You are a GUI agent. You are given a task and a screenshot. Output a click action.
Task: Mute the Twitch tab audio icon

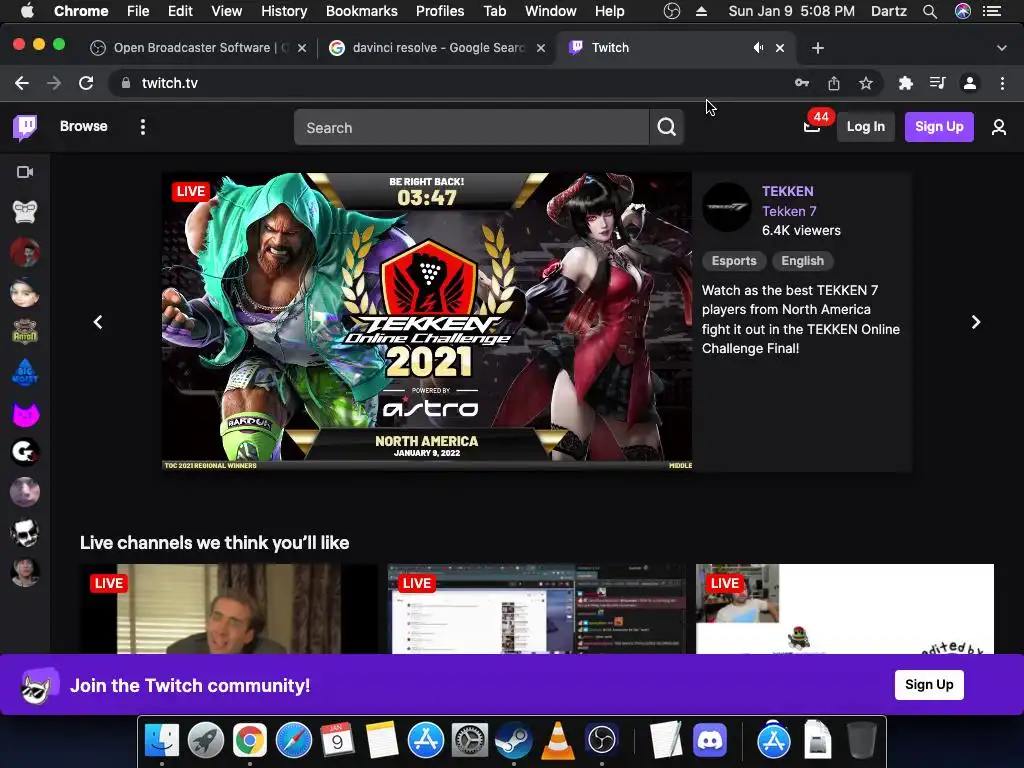(x=758, y=48)
